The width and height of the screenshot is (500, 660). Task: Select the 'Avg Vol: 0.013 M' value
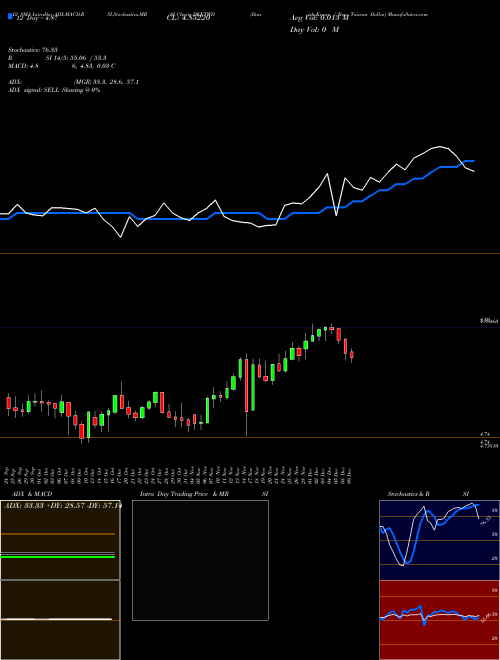point(319,18)
